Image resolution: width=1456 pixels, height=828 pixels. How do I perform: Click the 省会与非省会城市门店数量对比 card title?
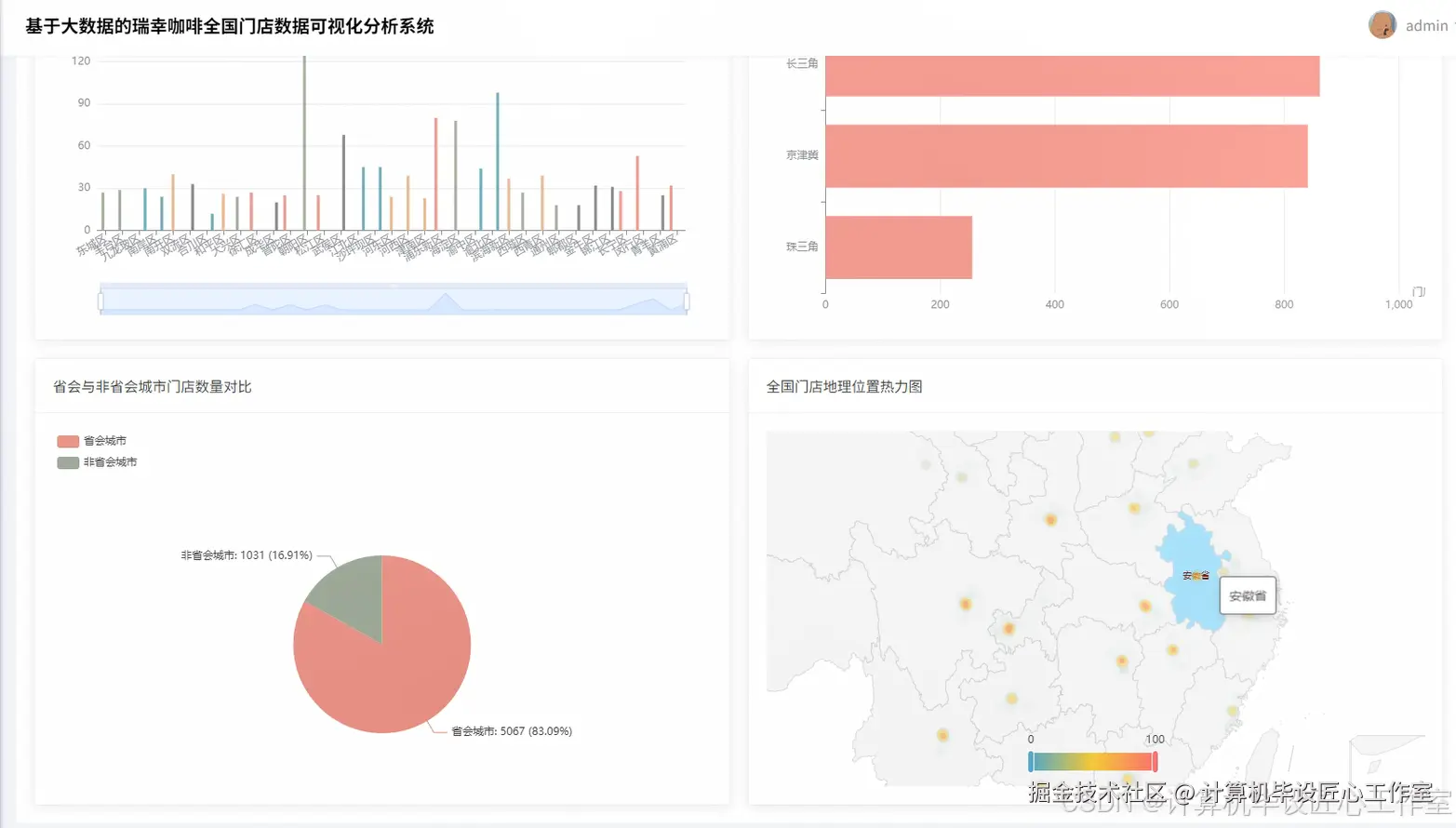[x=153, y=387]
